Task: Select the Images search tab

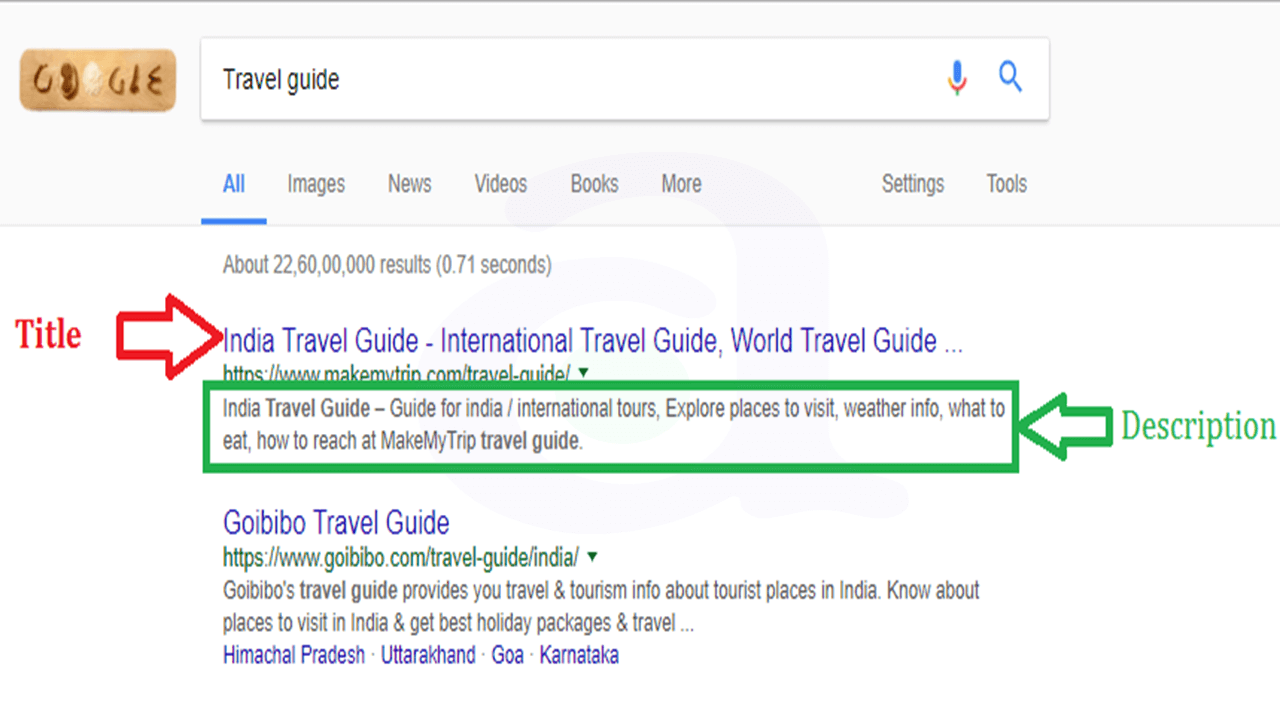Action: click(x=315, y=184)
